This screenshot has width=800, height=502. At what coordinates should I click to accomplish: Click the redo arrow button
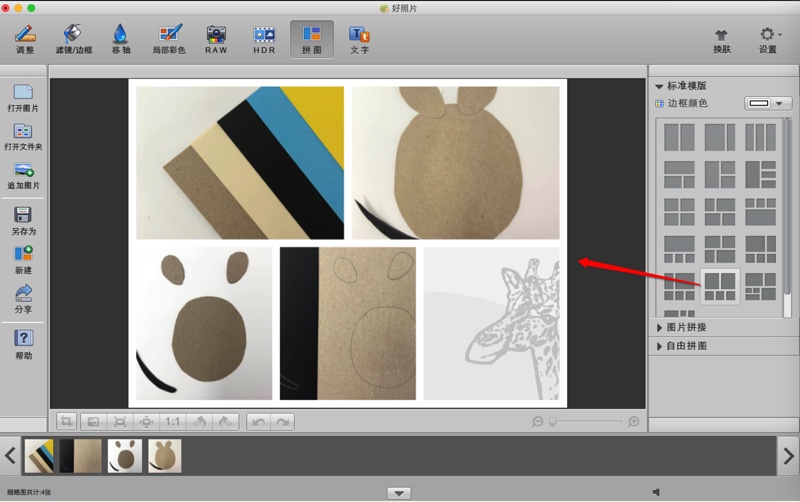(283, 422)
